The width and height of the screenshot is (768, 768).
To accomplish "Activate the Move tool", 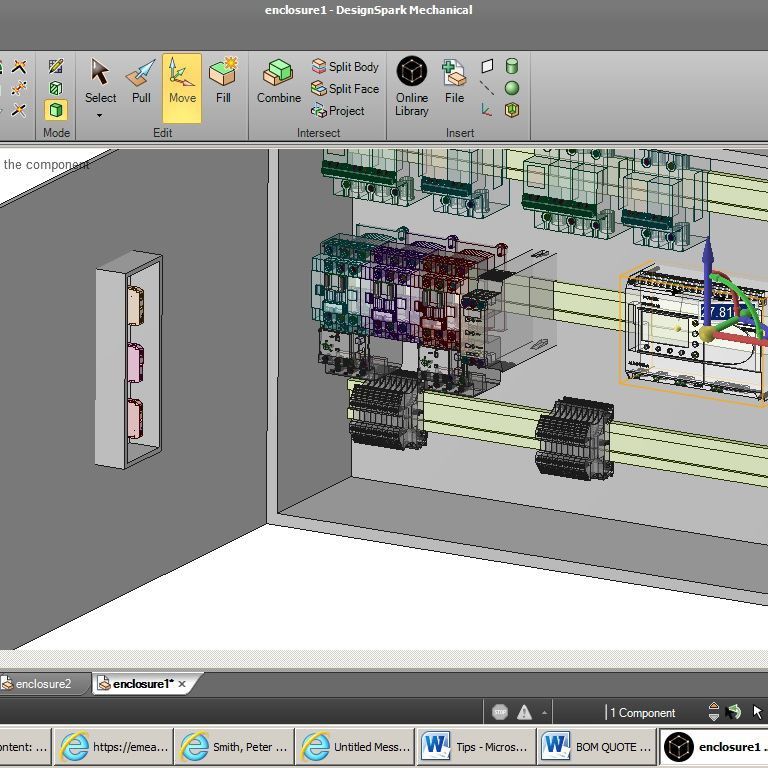I will (x=182, y=82).
